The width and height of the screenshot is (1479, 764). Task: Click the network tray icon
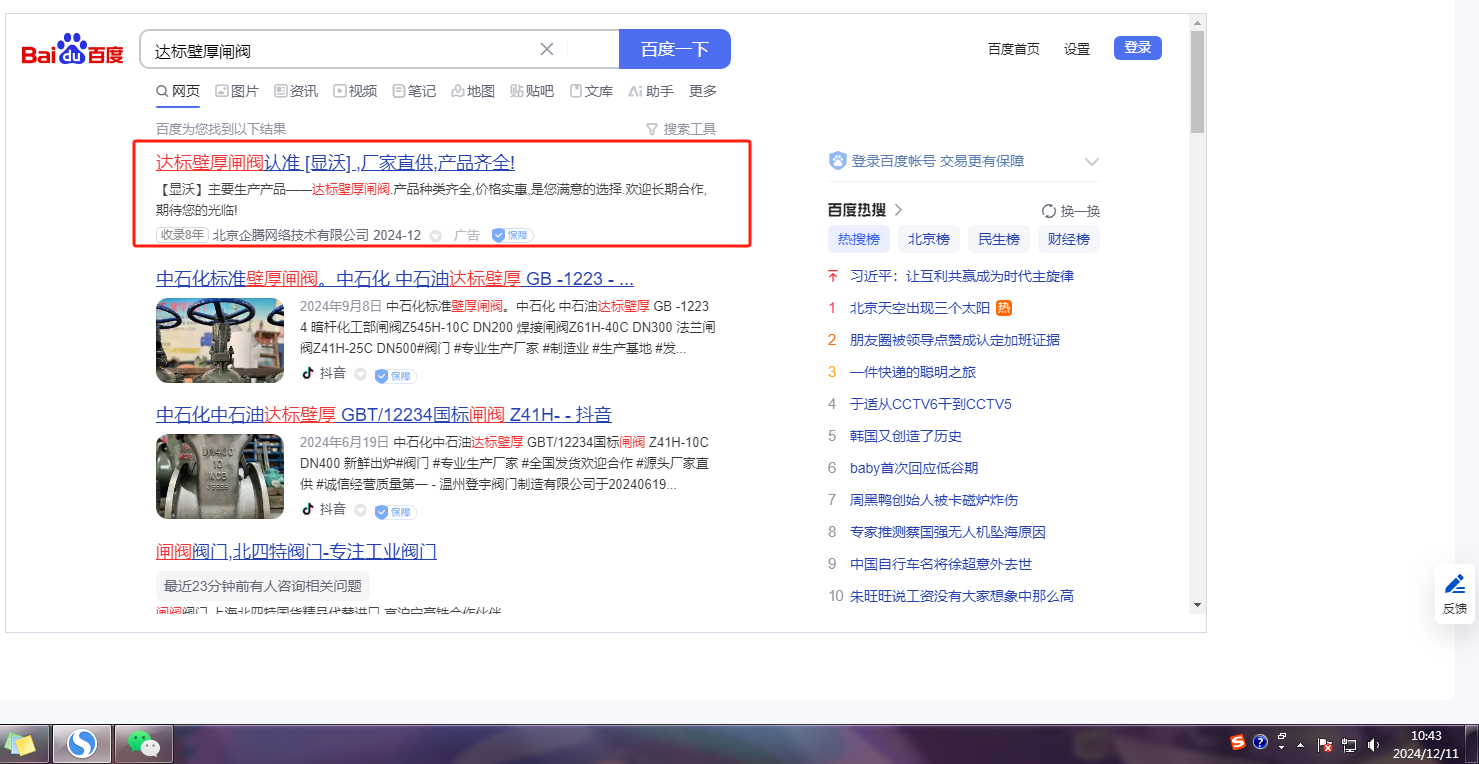(1349, 745)
